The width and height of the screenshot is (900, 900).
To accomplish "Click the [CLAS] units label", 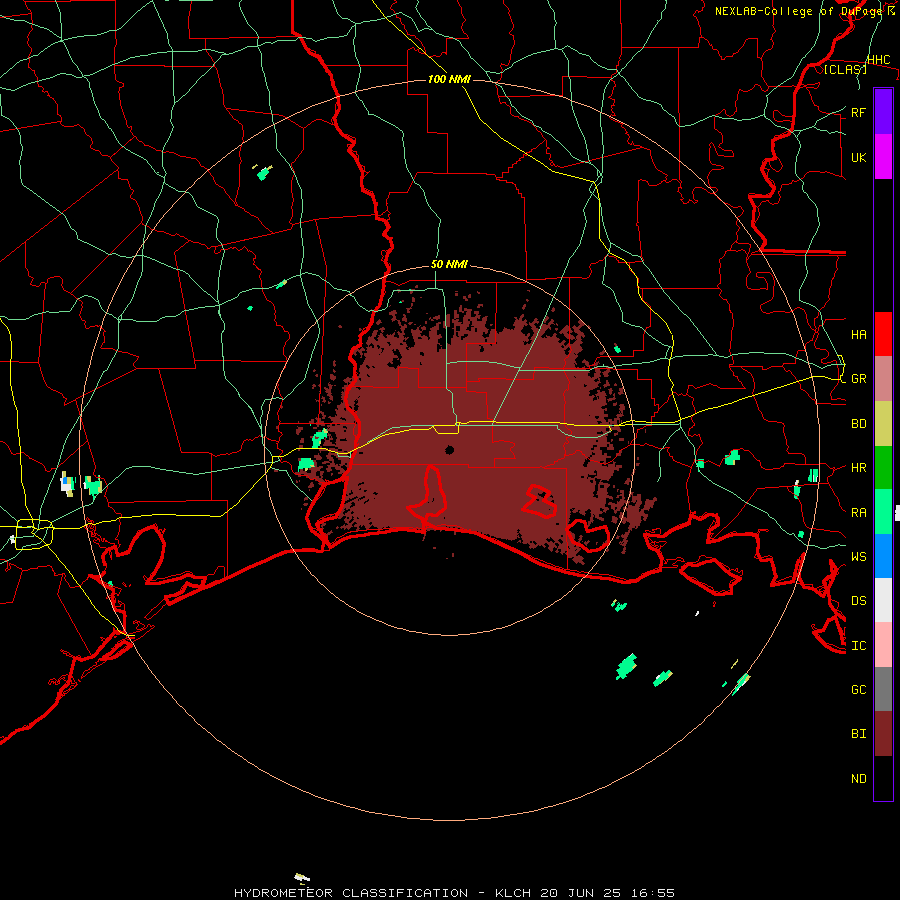I will point(845,69).
